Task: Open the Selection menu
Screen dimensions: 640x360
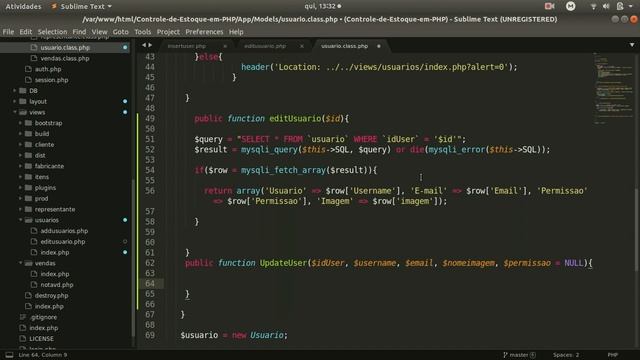Action: (52, 32)
